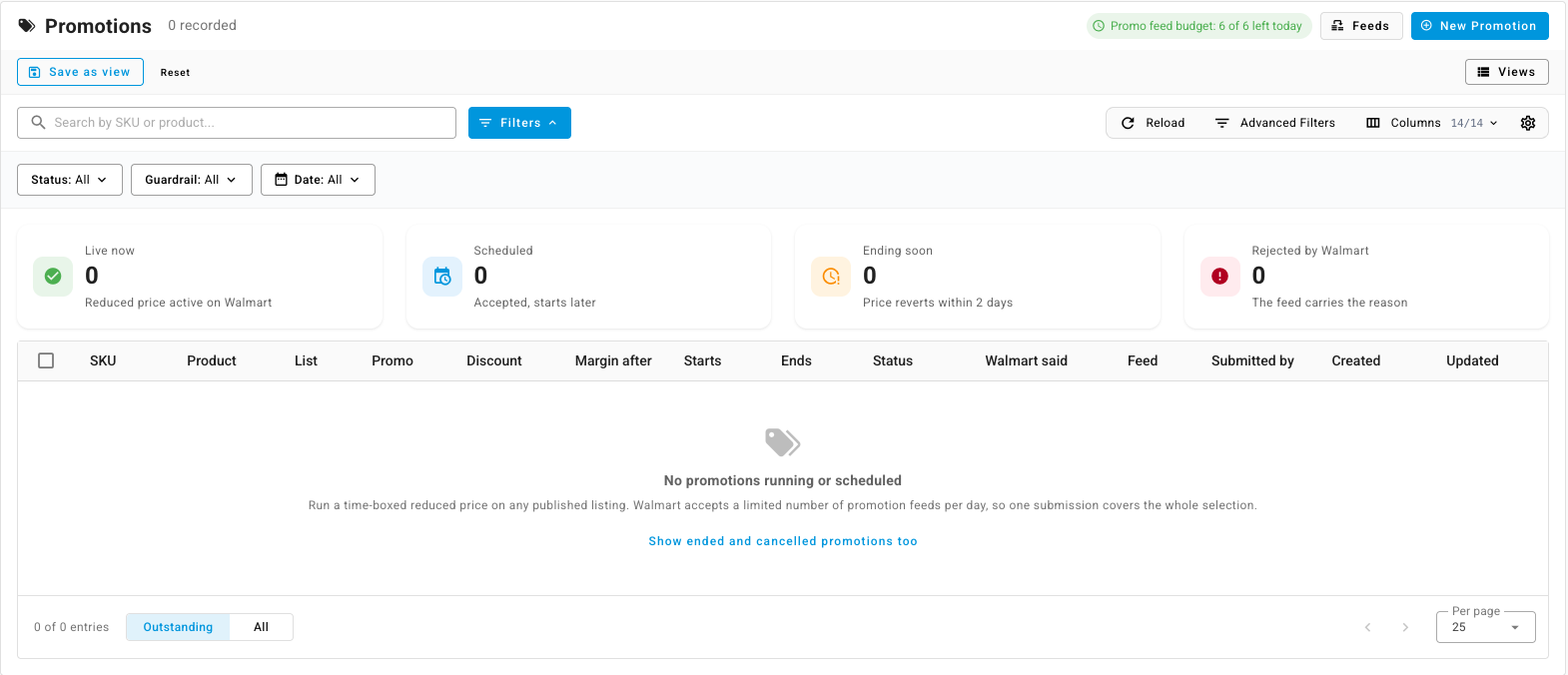The width and height of the screenshot is (1568, 675).
Task: Switch to All entries
Action: click(261, 627)
